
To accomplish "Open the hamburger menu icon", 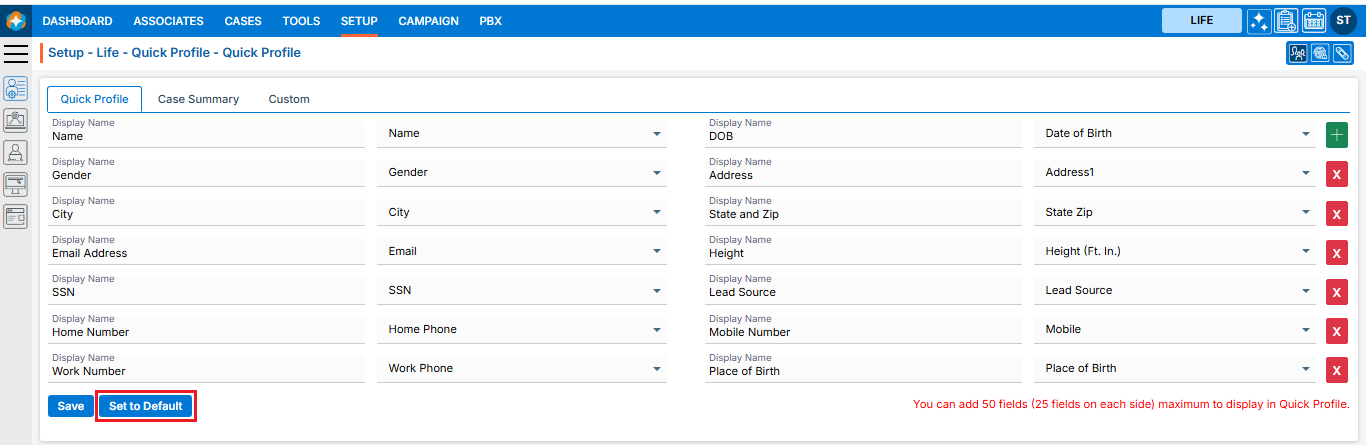I will coord(16,53).
